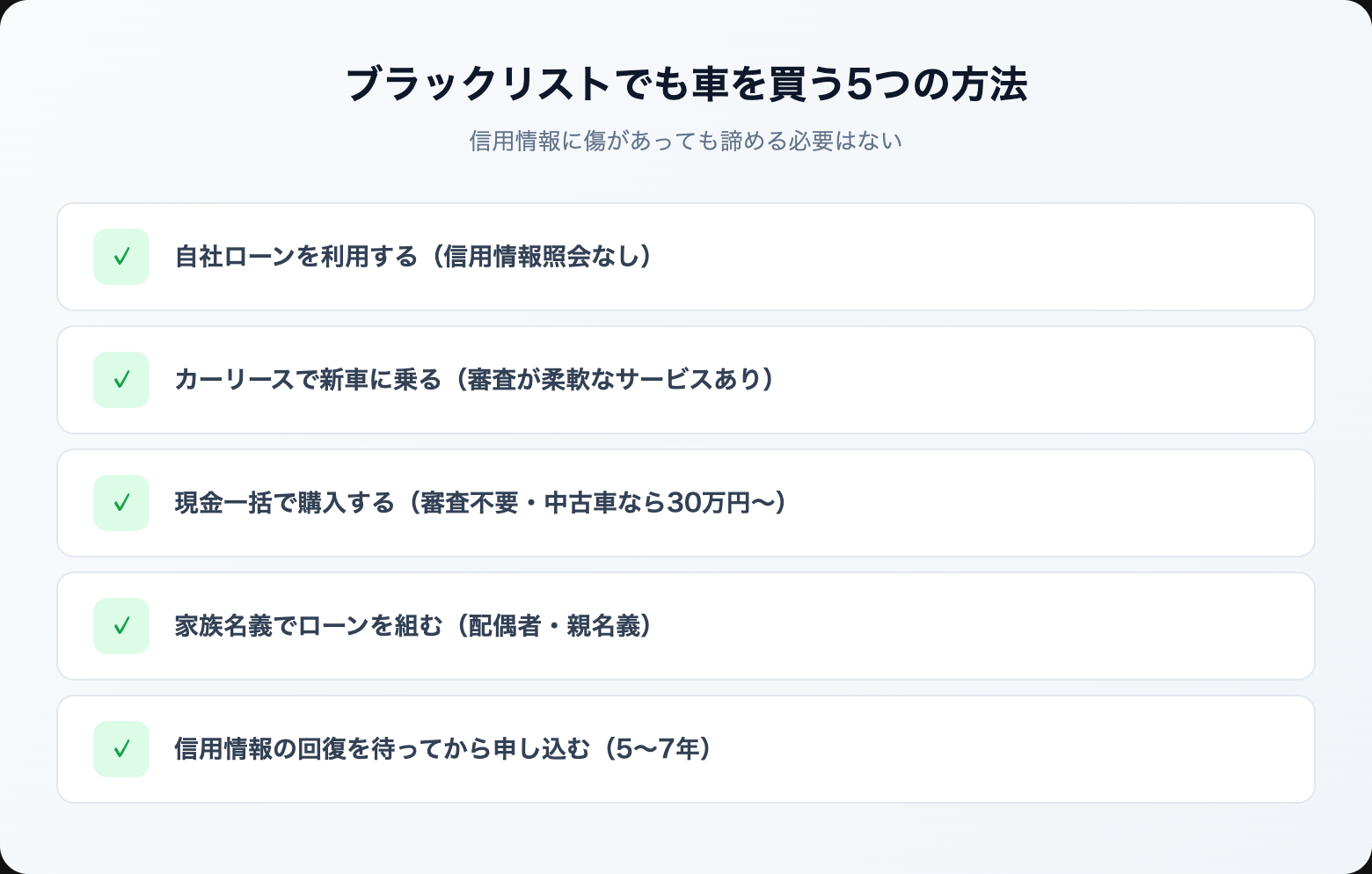Click the 審査不要 text in cash purchase item
1372x874 pixels.
[469, 503]
